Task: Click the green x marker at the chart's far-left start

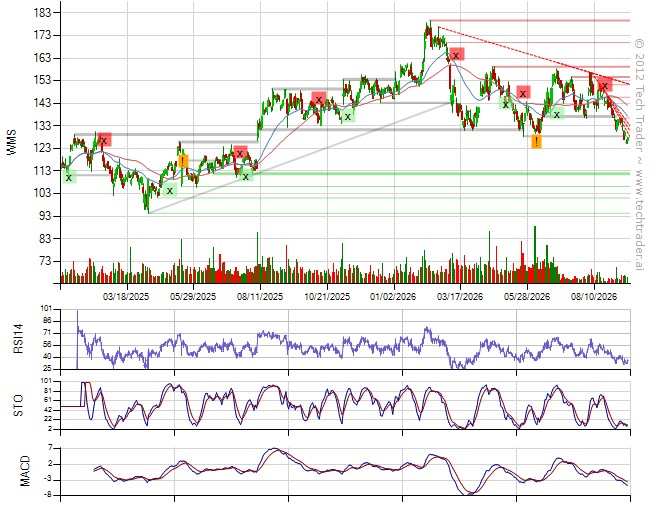Action: (69, 178)
